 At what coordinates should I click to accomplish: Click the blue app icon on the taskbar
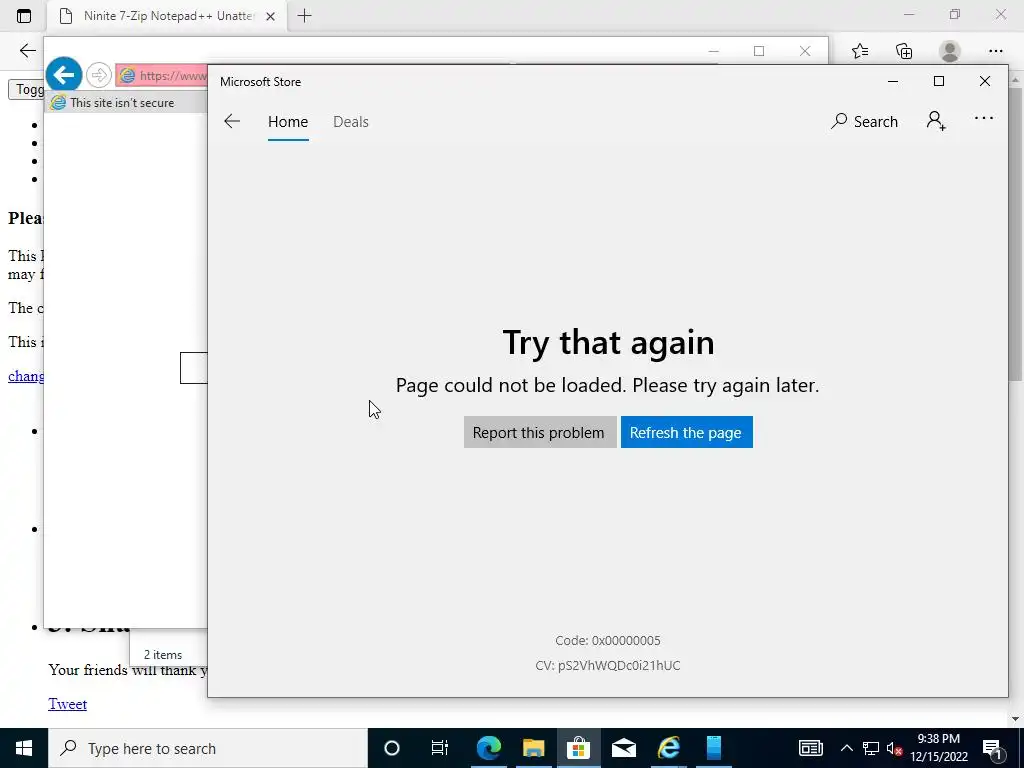click(x=714, y=748)
